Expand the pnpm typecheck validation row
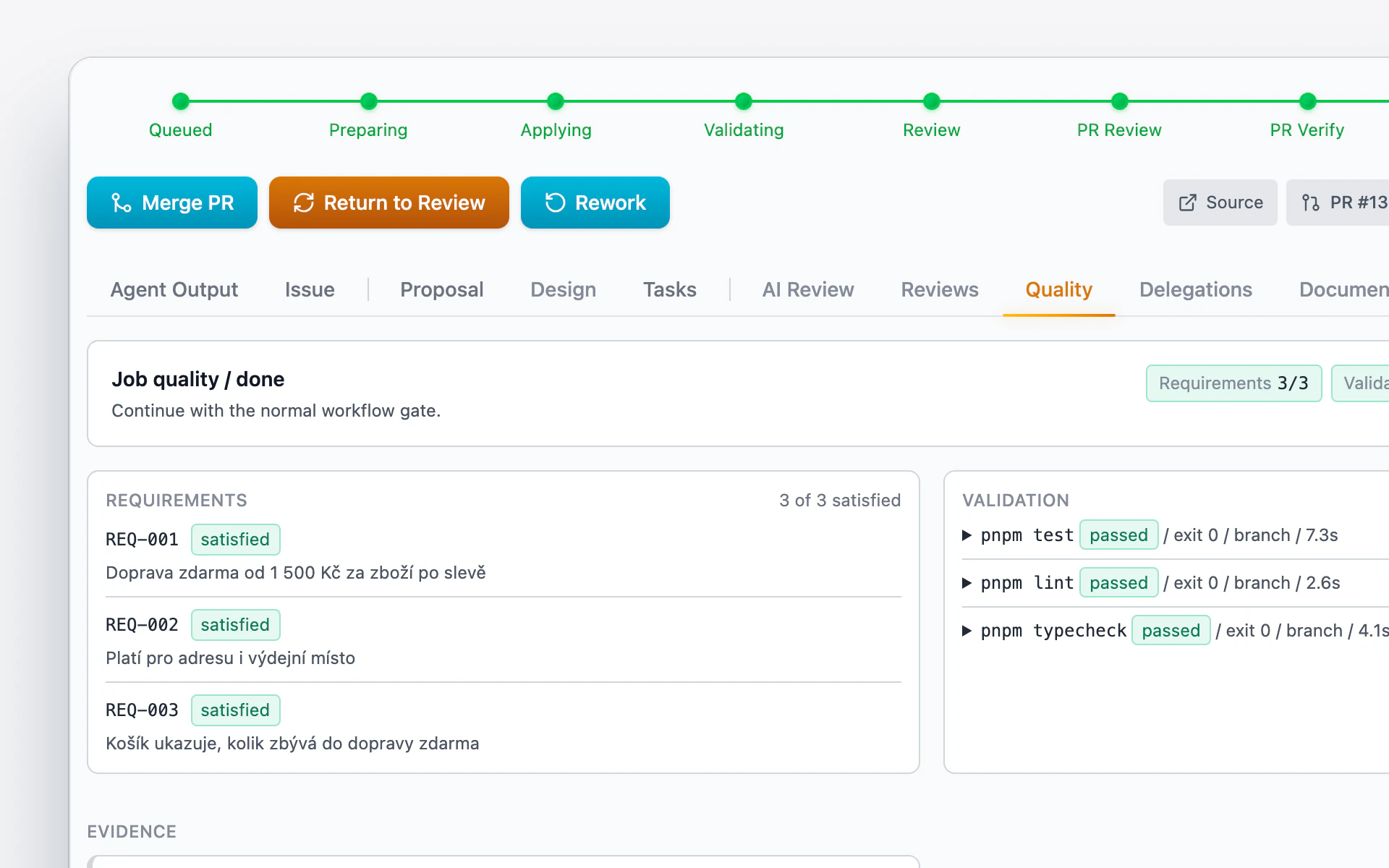1389x868 pixels. (x=967, y=631)
